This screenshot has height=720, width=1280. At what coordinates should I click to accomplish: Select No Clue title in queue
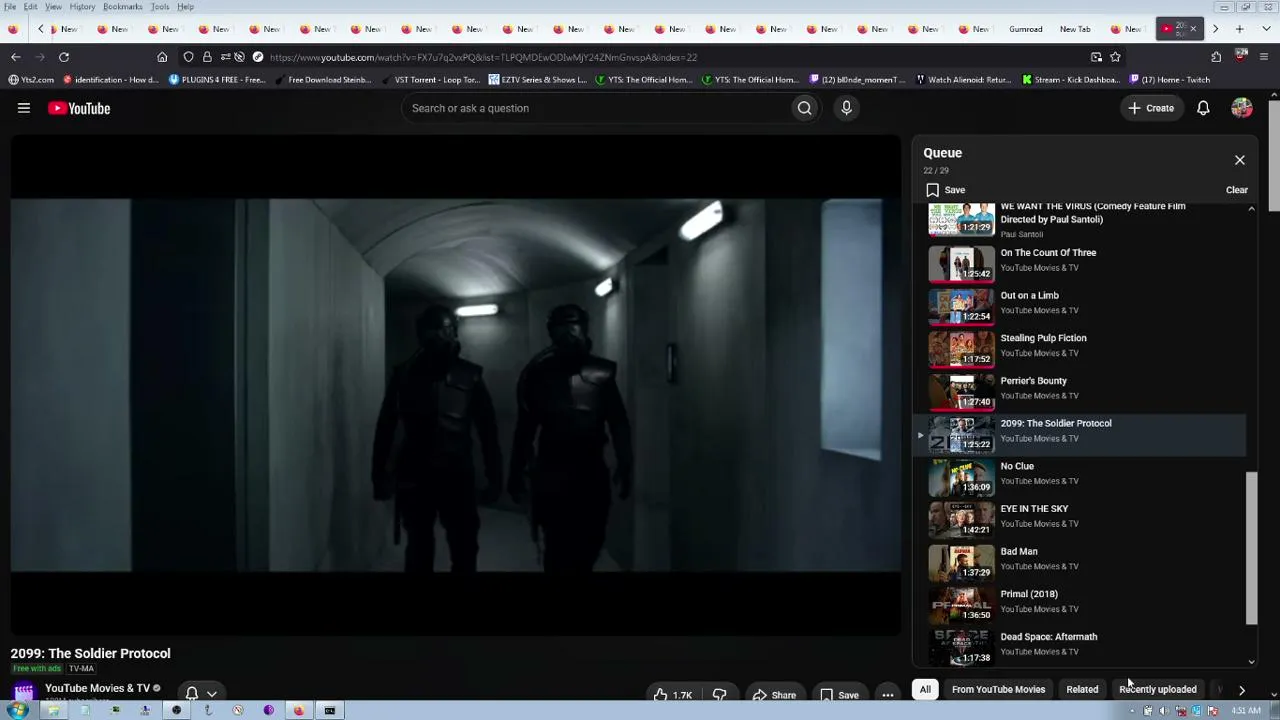coord(1017,466)
